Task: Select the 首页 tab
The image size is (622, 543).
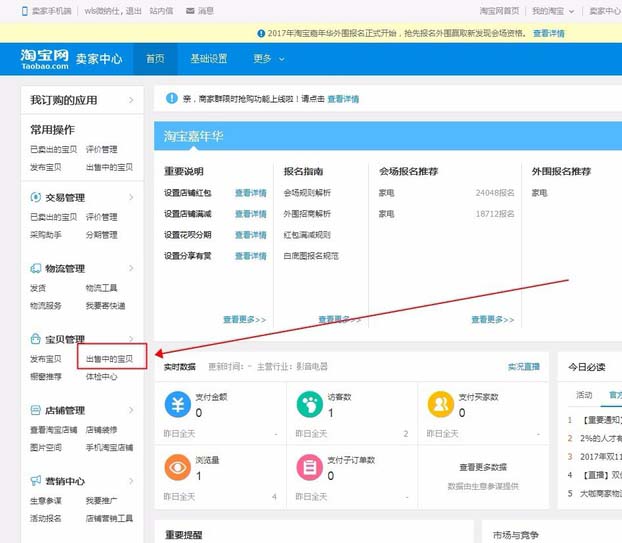Action: [155, 59]
